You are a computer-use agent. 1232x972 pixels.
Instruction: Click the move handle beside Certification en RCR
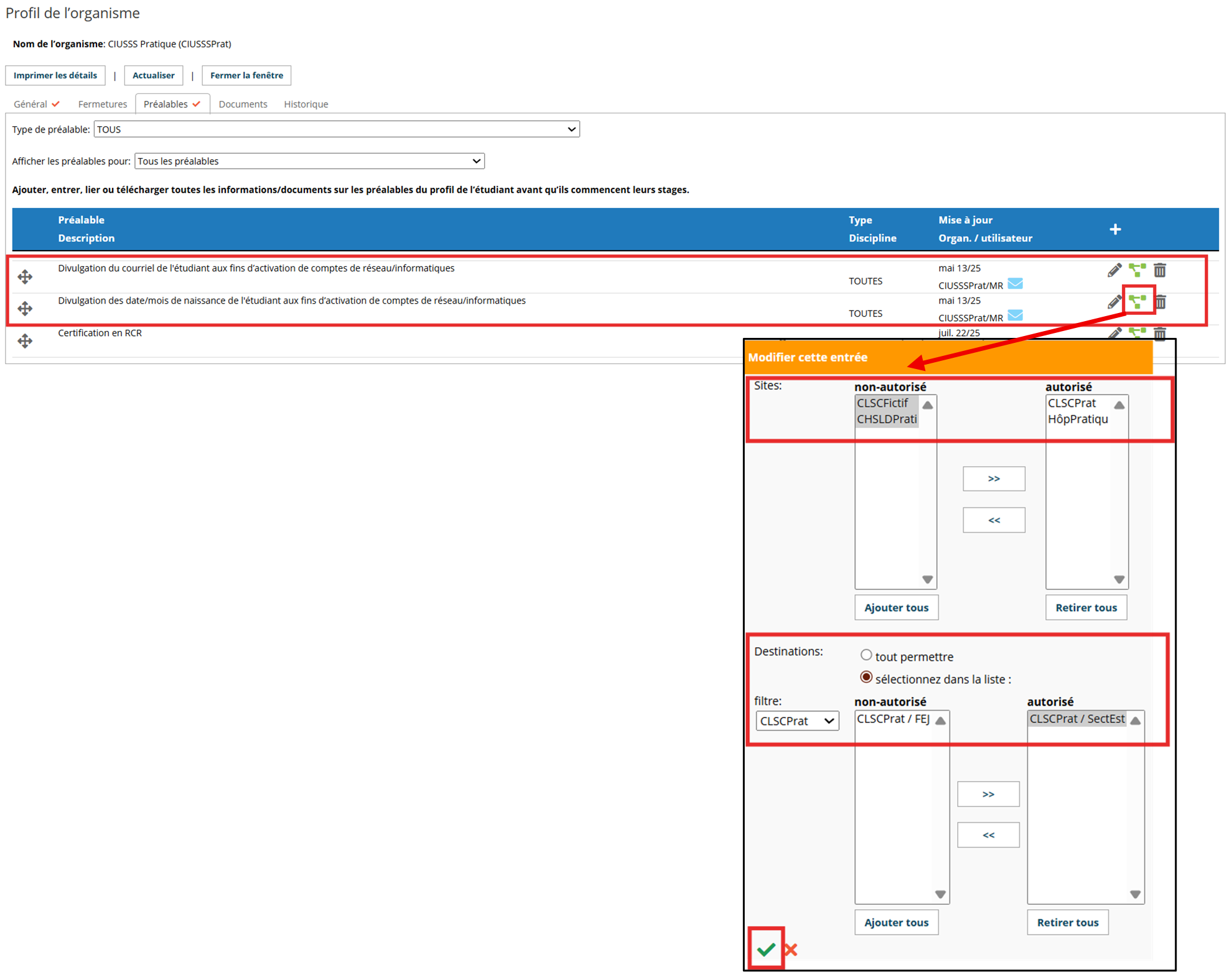click(x=25, y=340)
